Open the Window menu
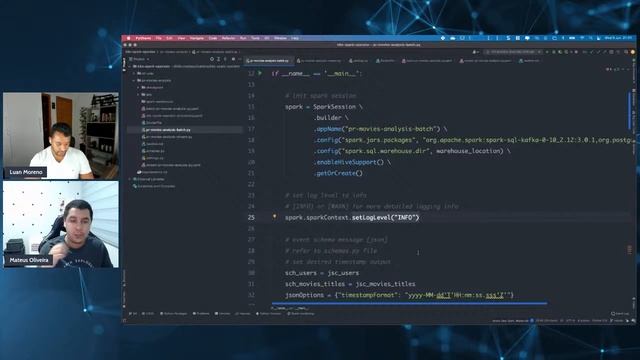 point(280,38)
